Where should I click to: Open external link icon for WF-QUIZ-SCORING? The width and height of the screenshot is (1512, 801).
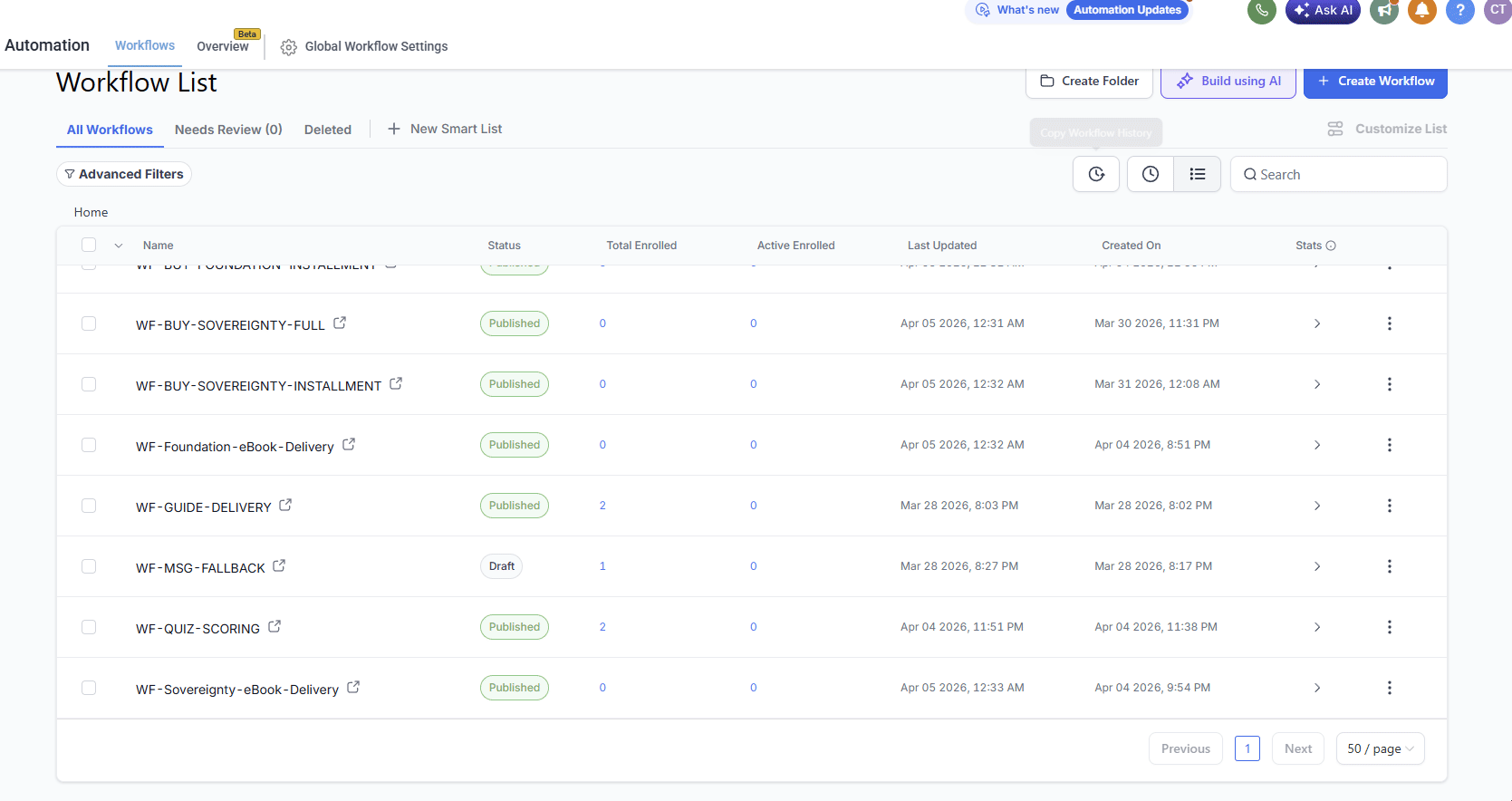pyautogui.click(x=274, y=626)
